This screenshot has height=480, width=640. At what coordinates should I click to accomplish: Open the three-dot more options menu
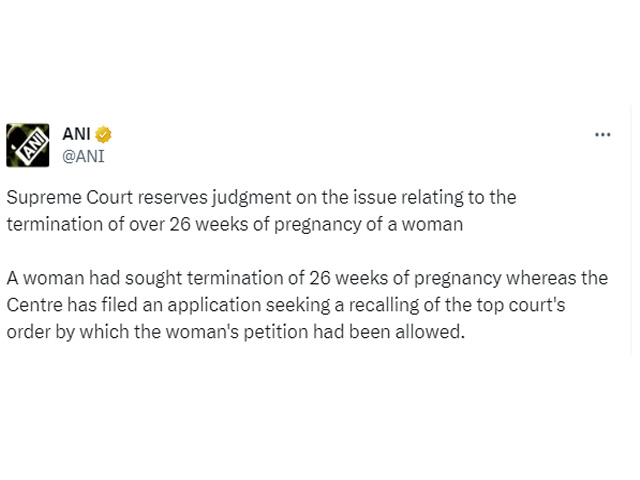[x=602, y=135]
